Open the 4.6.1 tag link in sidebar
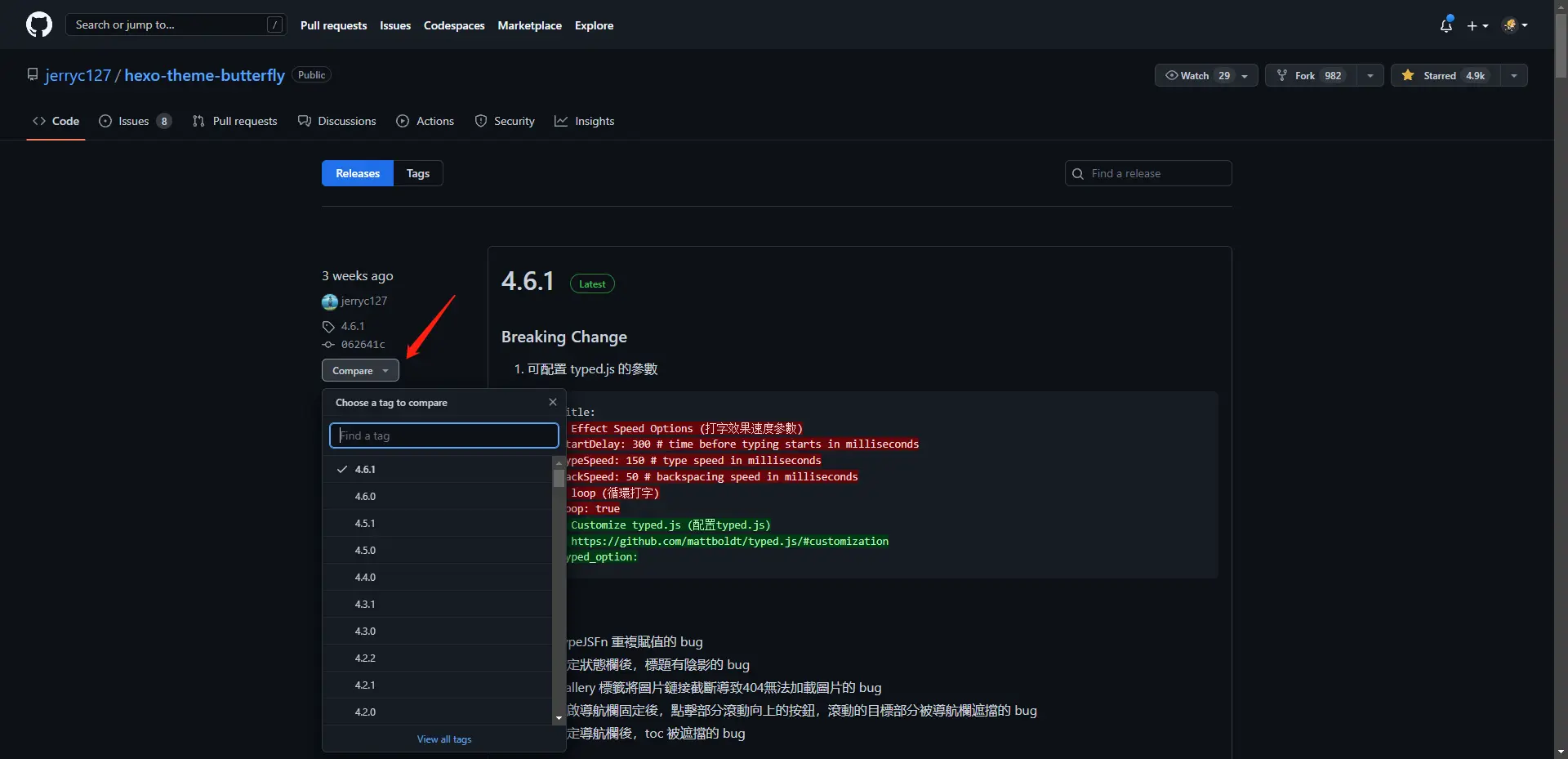 coord(353,326)
